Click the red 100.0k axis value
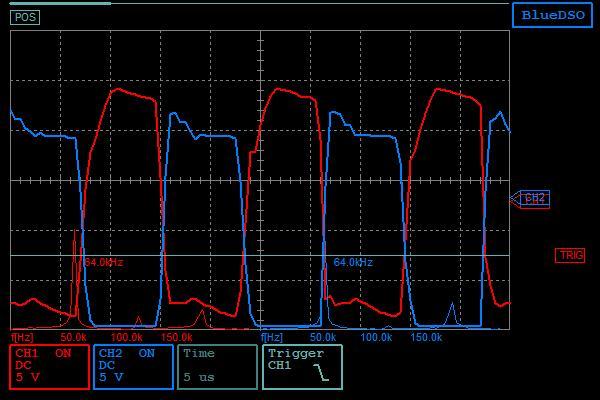This screenshot has height=400, width=600. pos(126,338)
